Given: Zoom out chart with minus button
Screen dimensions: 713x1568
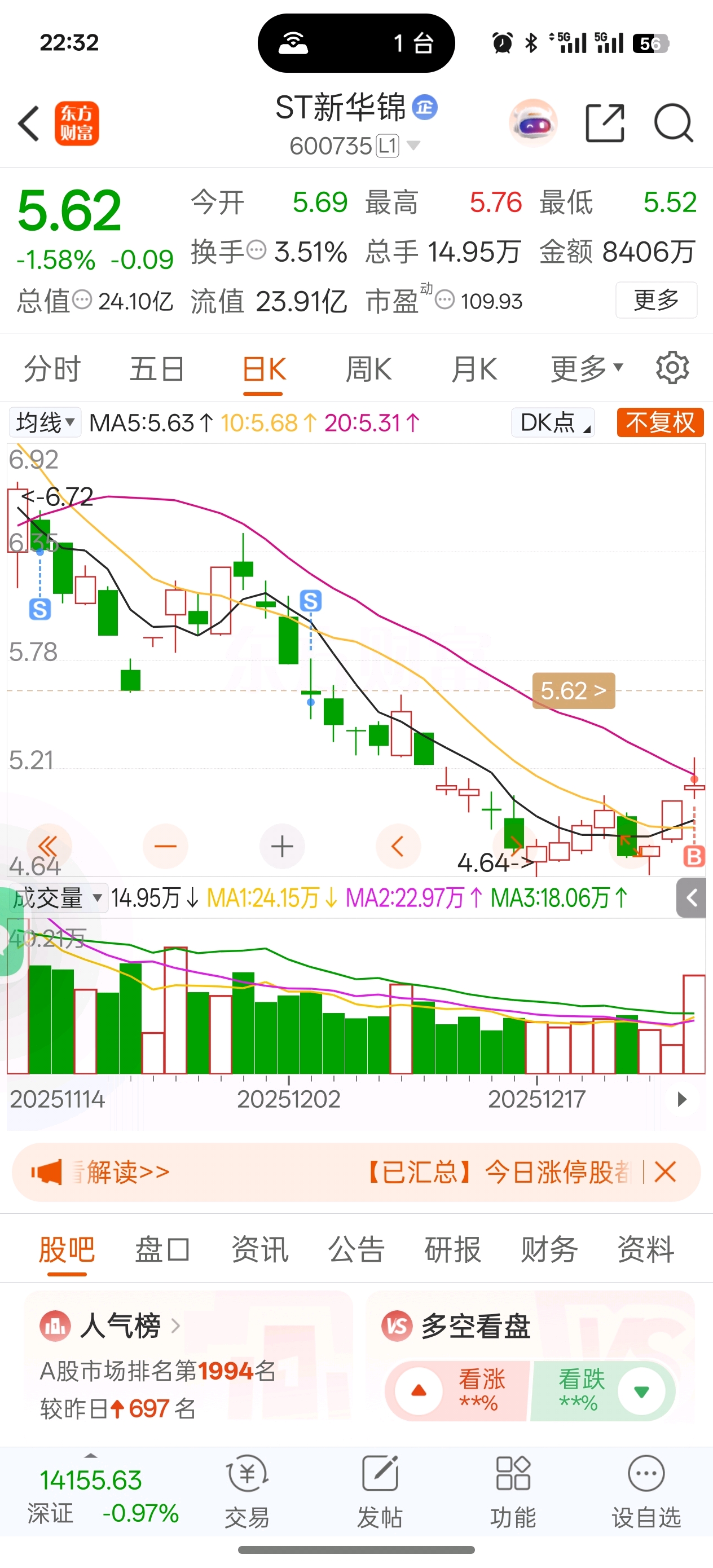Looking at the screenshot, I should pyautogui.click(x=165, y=846).
